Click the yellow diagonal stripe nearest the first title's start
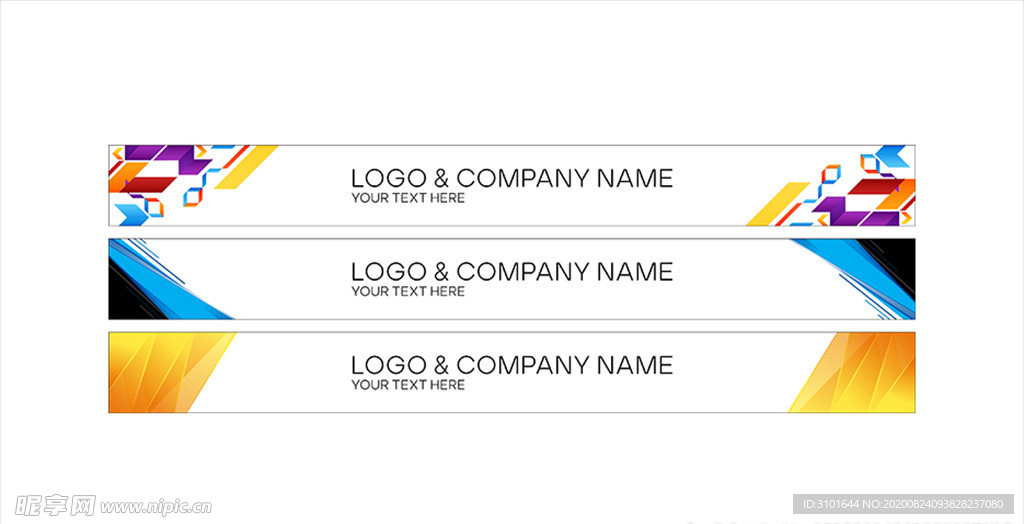The image size is (1024, 524). point(246,167)
